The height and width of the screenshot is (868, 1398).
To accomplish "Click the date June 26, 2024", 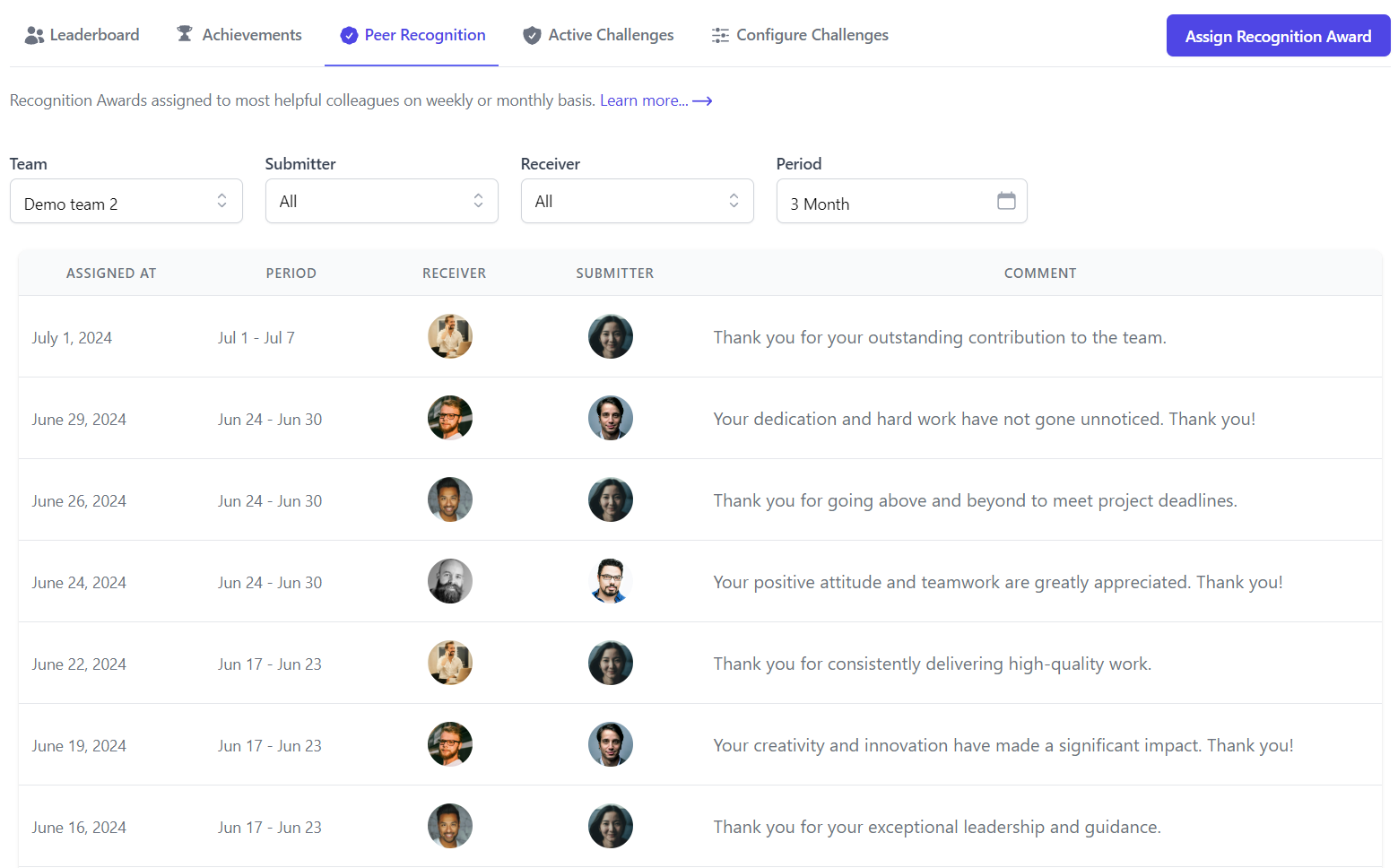I will [79, 501].
